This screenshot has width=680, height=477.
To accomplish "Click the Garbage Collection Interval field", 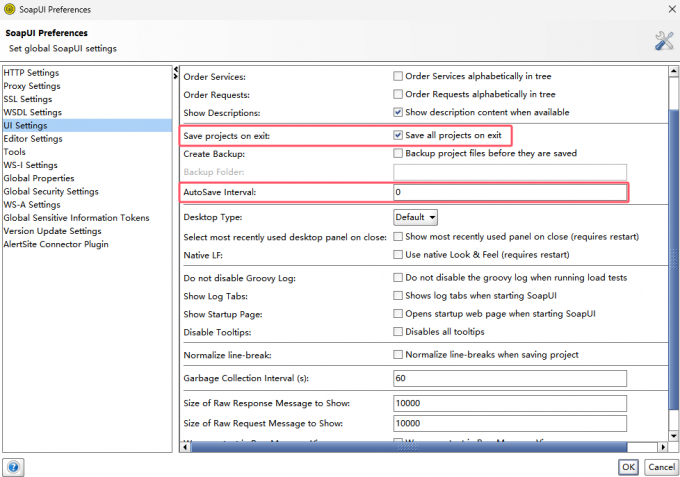I will [x=510, y=378].
